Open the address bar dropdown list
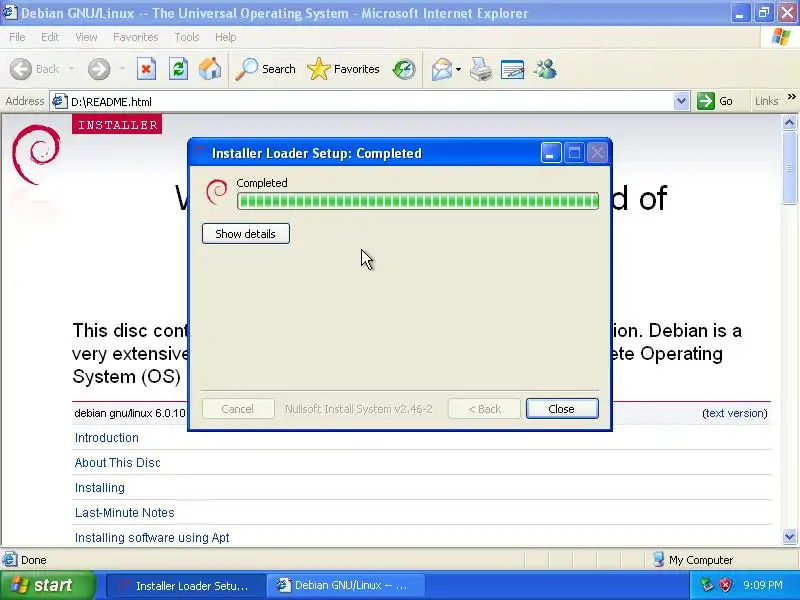Screen dimensions: 800x600 coord(681,101)
